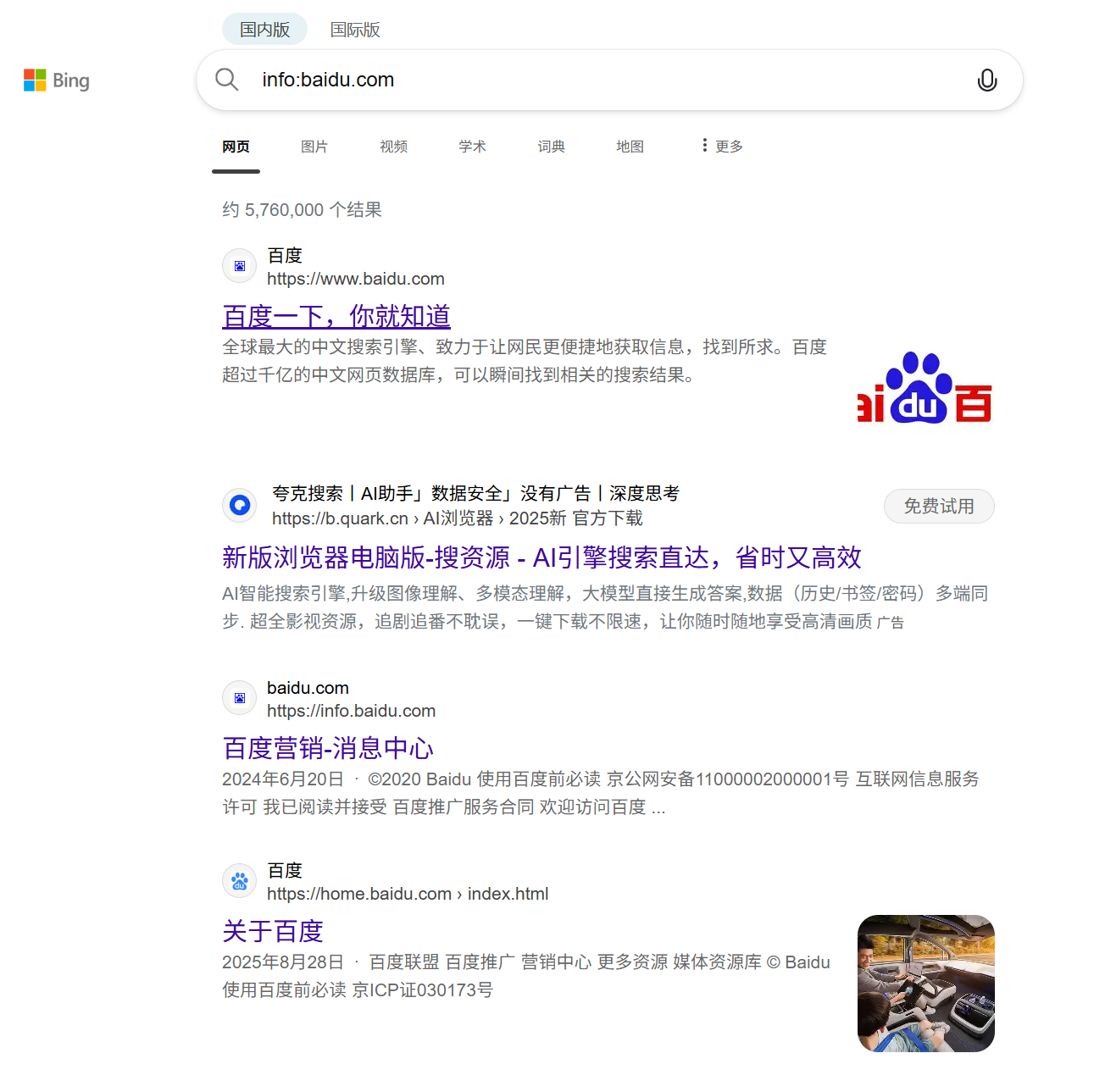Switch to 国内版 search
The width and height of the screenshot is (1094, 1092).
point(264,30)
